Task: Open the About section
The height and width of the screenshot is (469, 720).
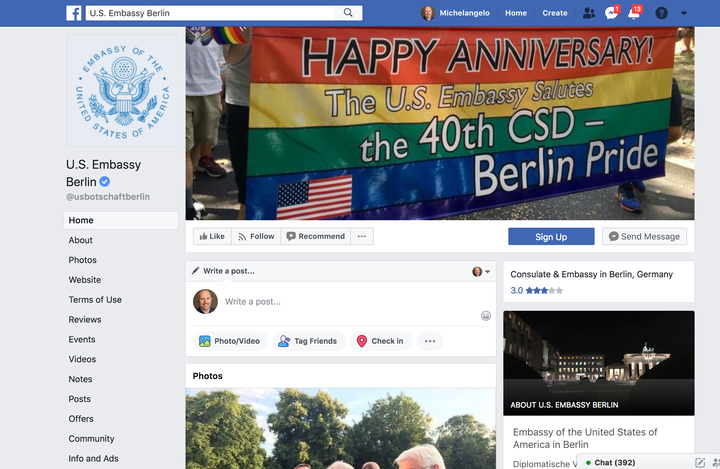Action: click(80, 240)
